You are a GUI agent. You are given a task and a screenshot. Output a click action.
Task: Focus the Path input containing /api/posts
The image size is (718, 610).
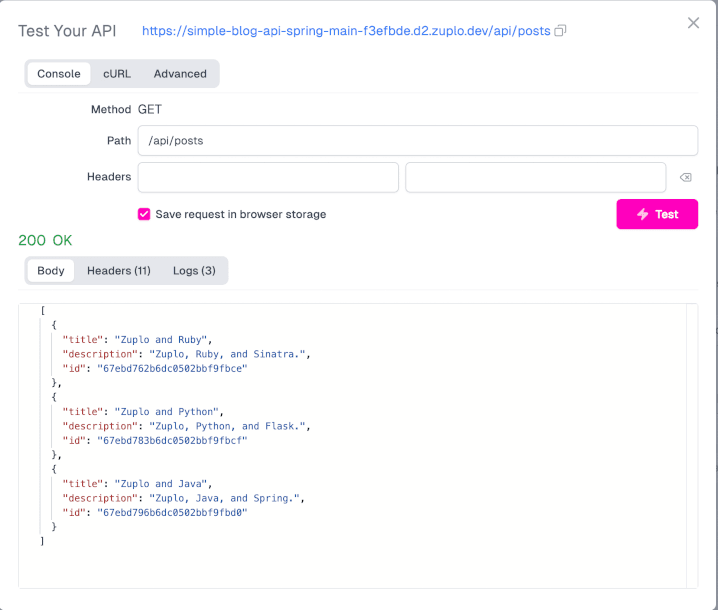coord(417,141)
